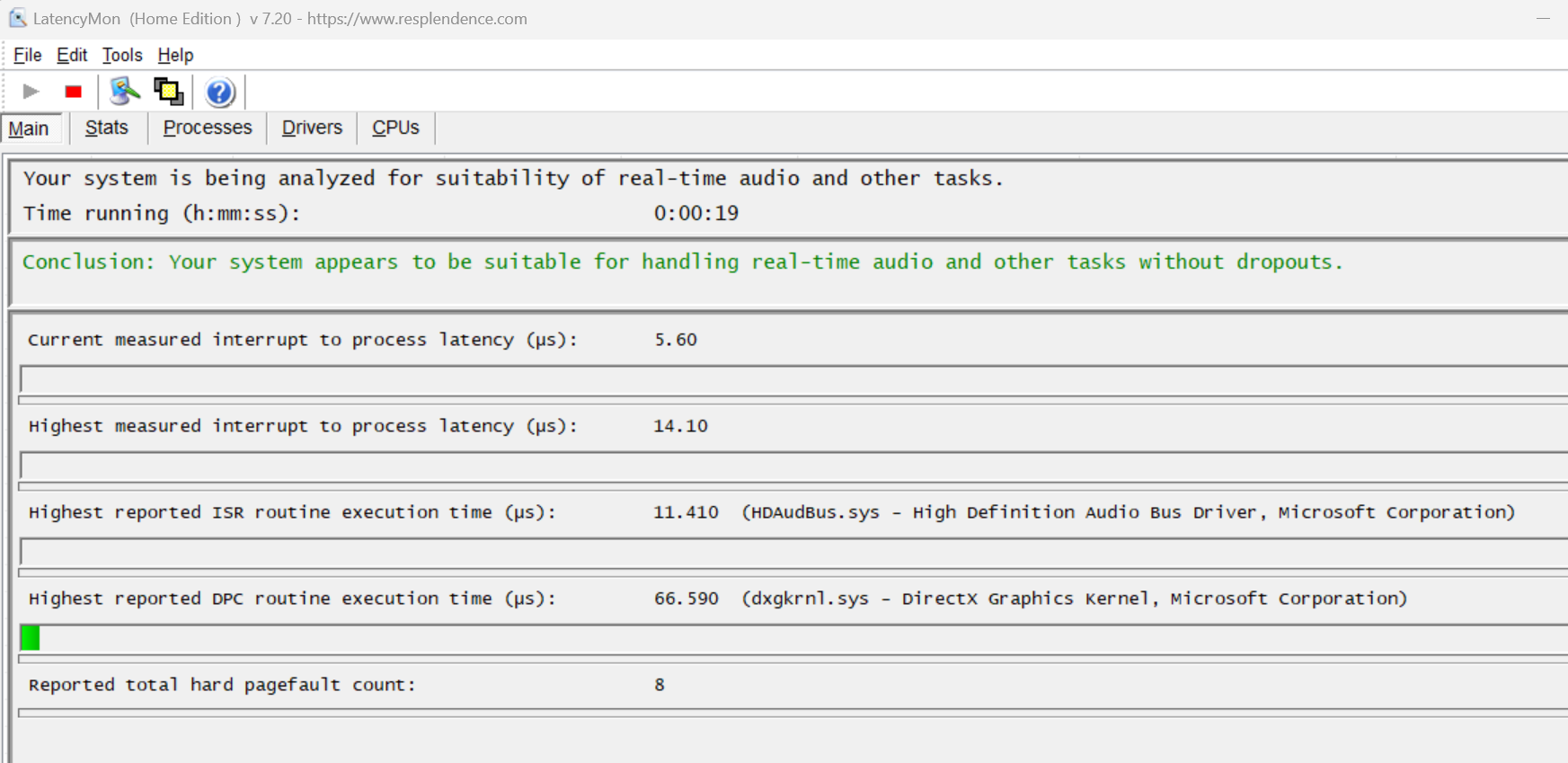Click the 'Time running (h:mm:ss)' label

click(x=162, y=213)
